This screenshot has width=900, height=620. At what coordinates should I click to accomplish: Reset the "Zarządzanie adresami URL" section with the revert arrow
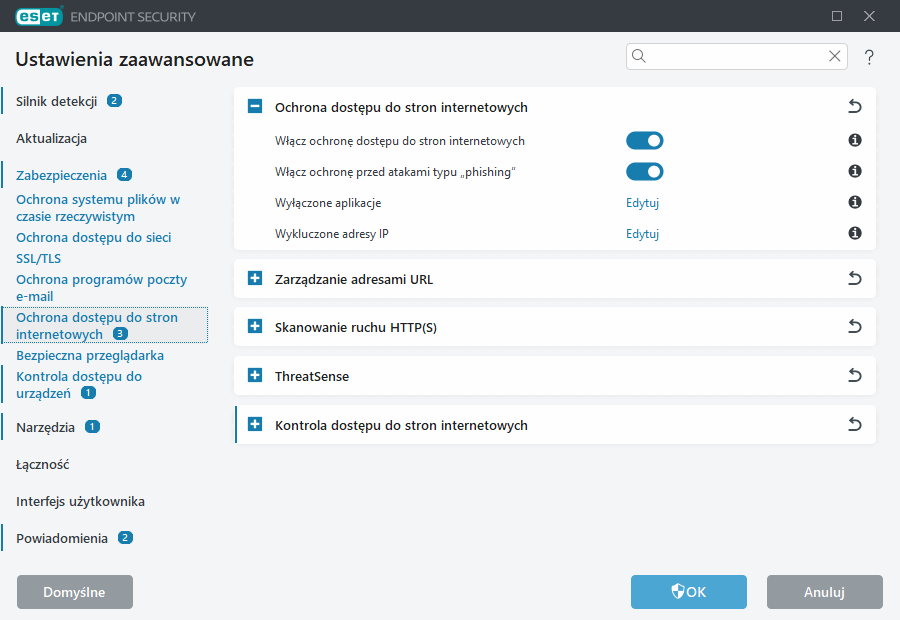[x=854, y=279]
